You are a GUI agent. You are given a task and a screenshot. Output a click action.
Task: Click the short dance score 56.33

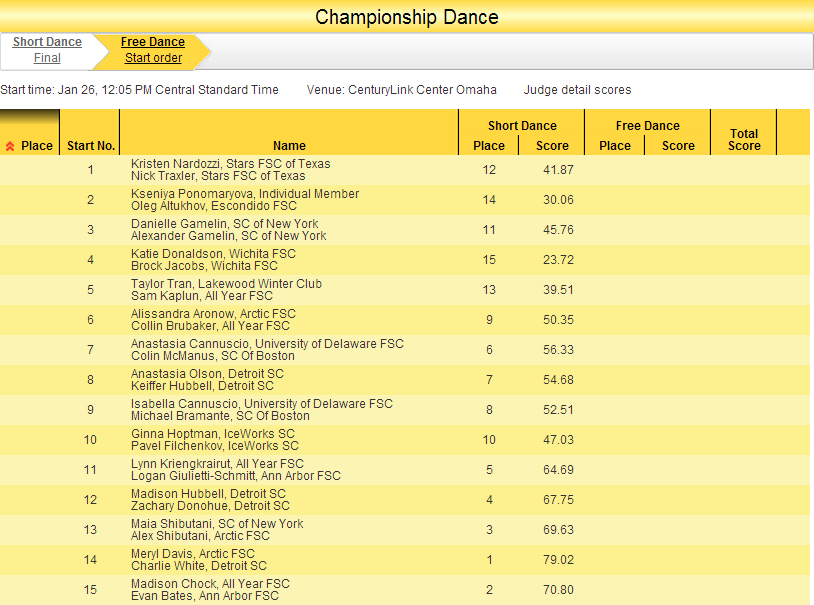(558, 350)
